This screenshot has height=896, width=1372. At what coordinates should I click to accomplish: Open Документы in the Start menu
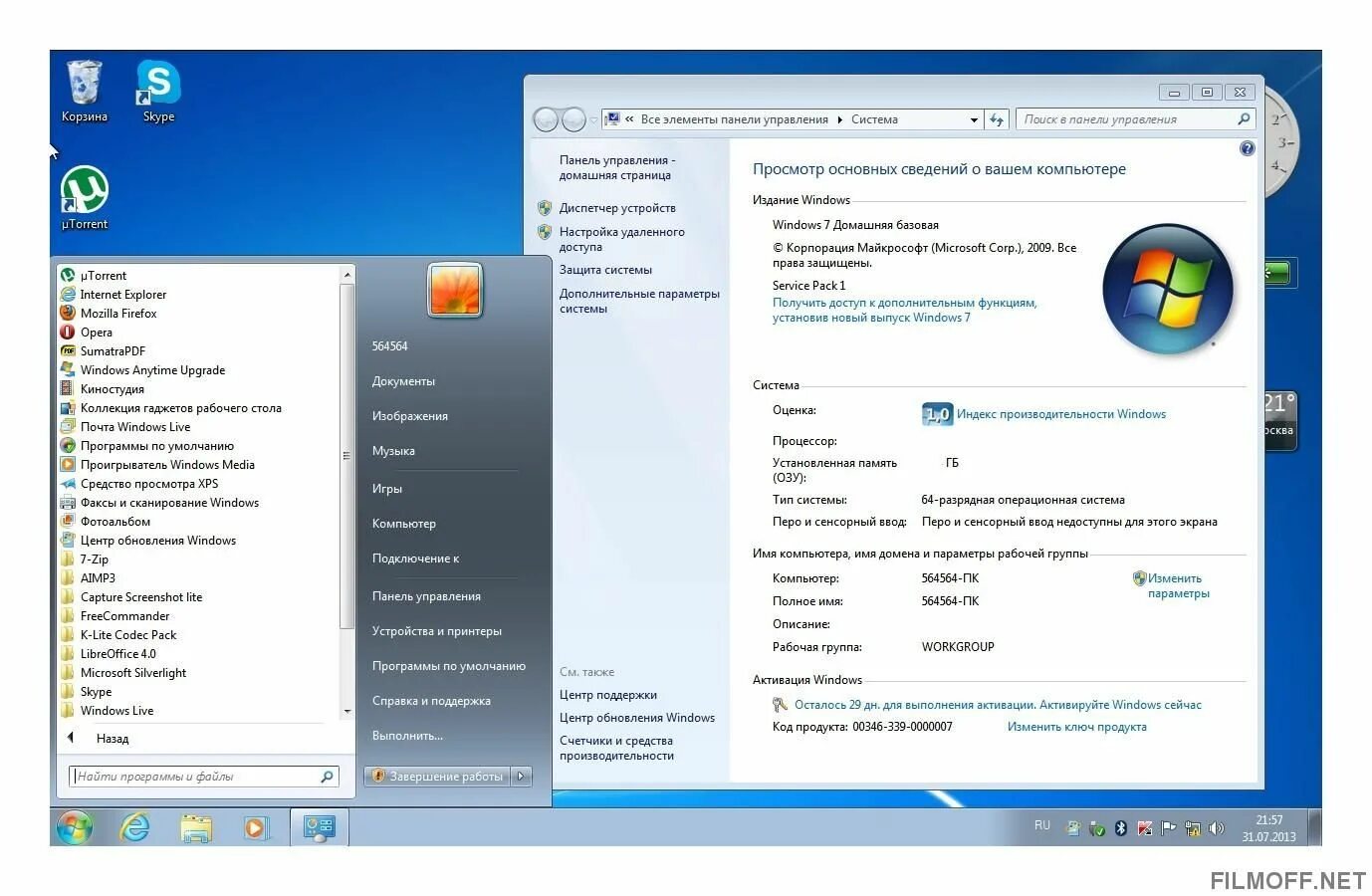point(403,381)
